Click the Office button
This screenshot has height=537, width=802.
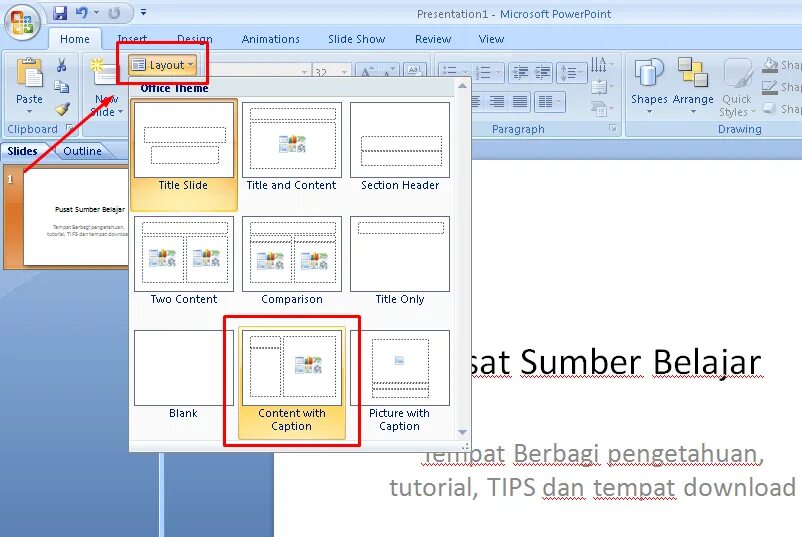[x=22, y=22]
